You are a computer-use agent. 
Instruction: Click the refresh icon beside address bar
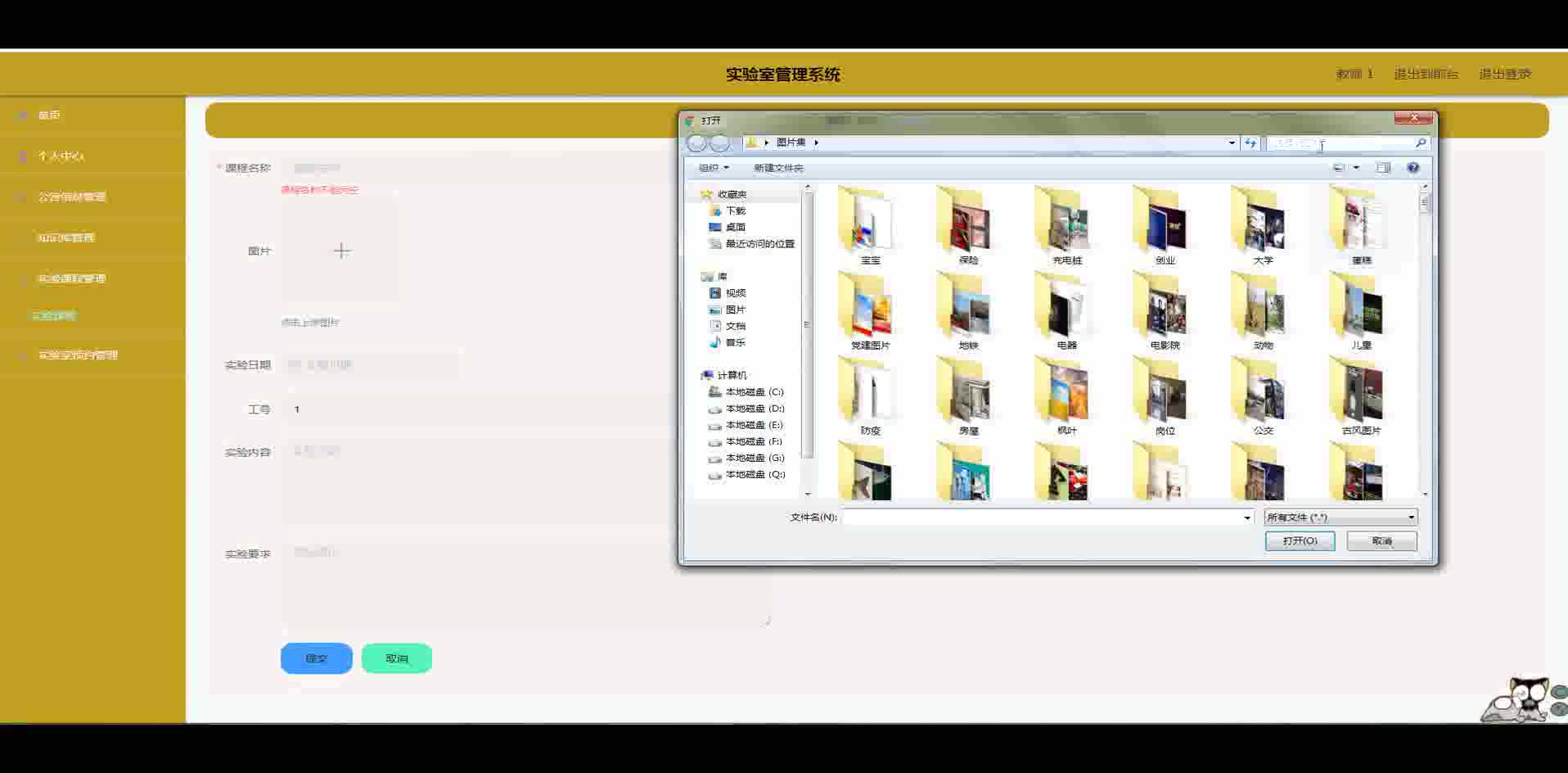point(1250,142)
